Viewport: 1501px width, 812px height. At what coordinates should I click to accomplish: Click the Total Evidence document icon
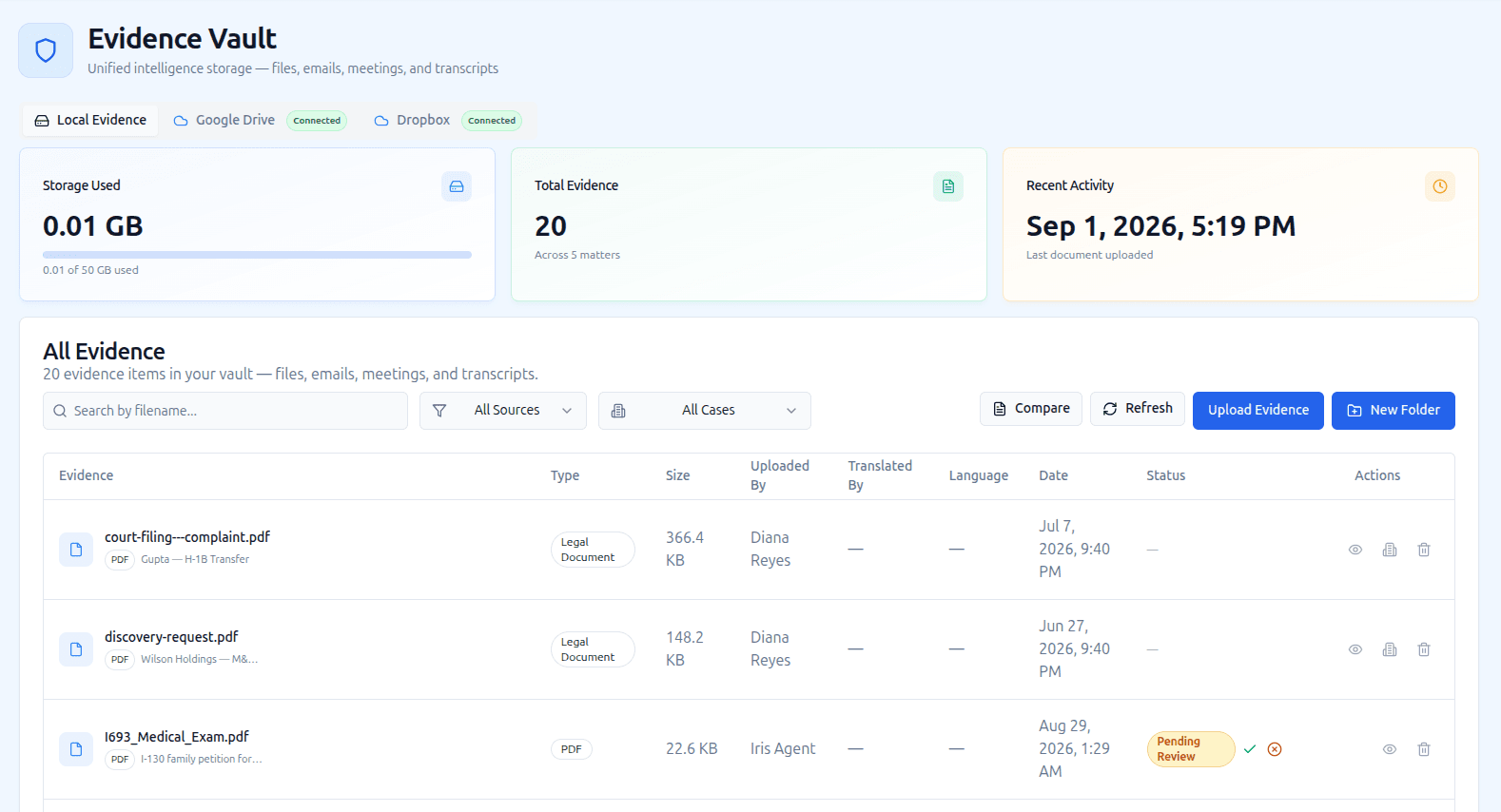948,186
